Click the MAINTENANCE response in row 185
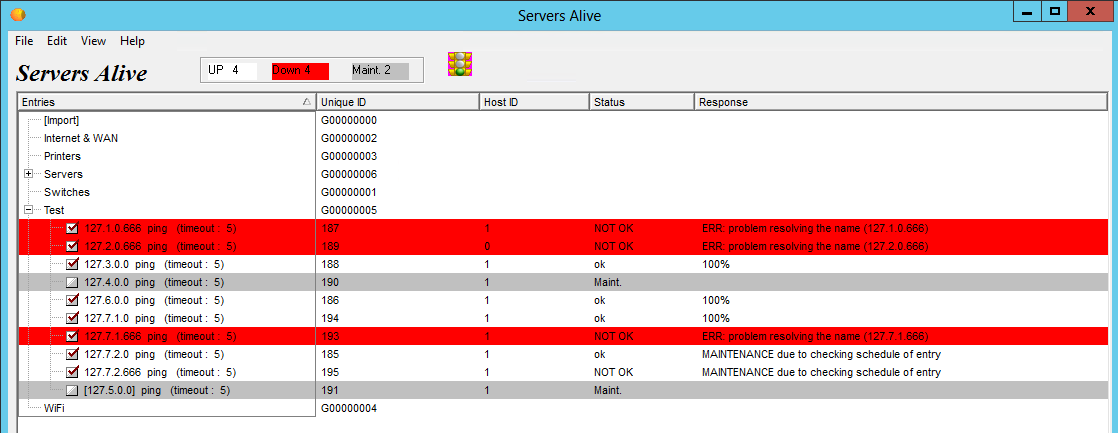The width and height of the screenshot is (1118, 433). pyautogui.click(x=821, y=354)
